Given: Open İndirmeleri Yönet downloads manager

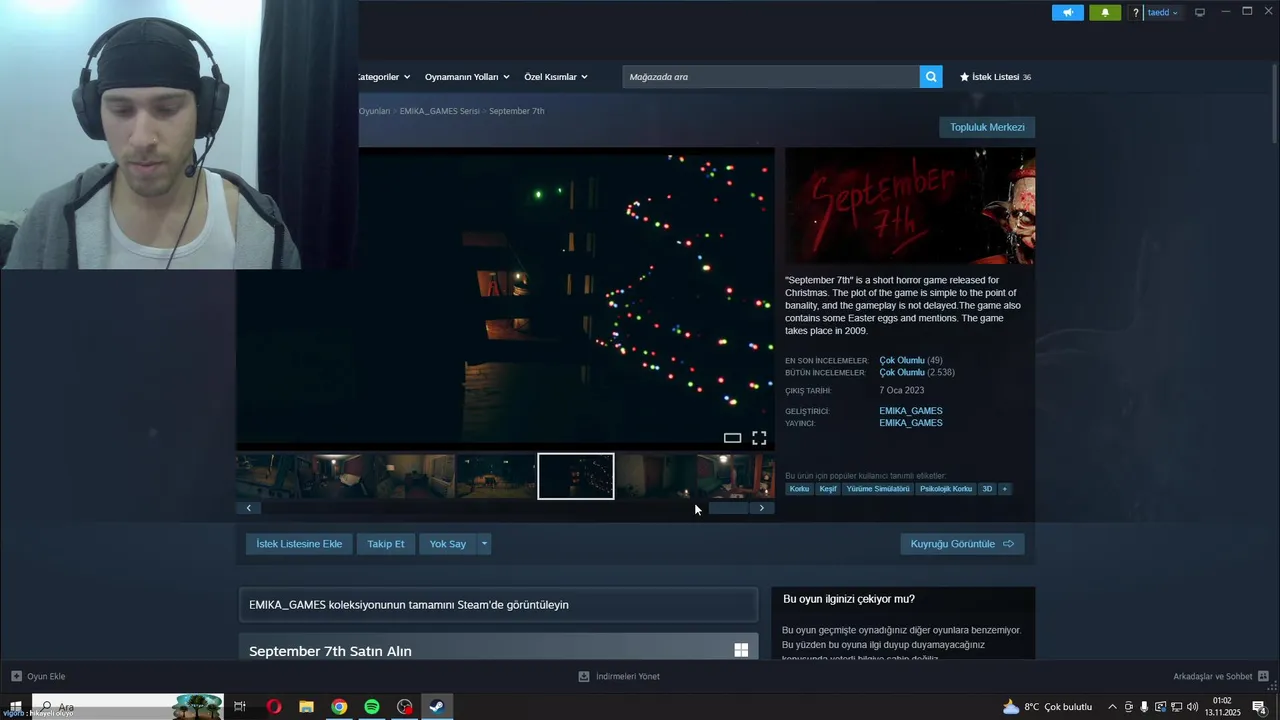Looking at the screenshot, I should (x=619, y=677).
